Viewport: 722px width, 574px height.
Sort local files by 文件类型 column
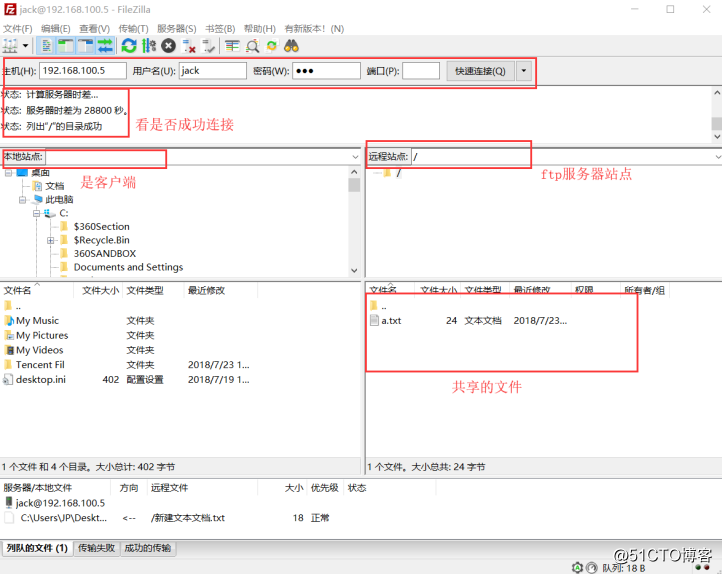coord(153,290)
